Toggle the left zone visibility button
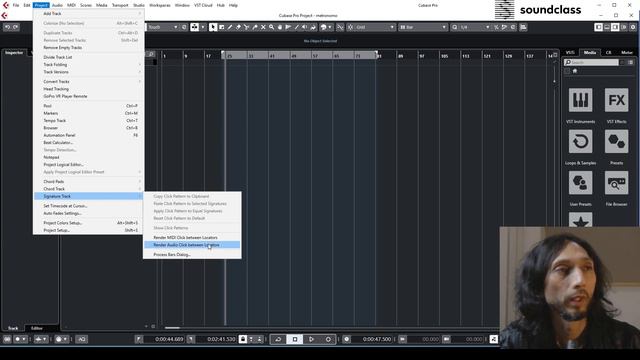Viewport: 640px width, 360px height. [x=598, y=27]
